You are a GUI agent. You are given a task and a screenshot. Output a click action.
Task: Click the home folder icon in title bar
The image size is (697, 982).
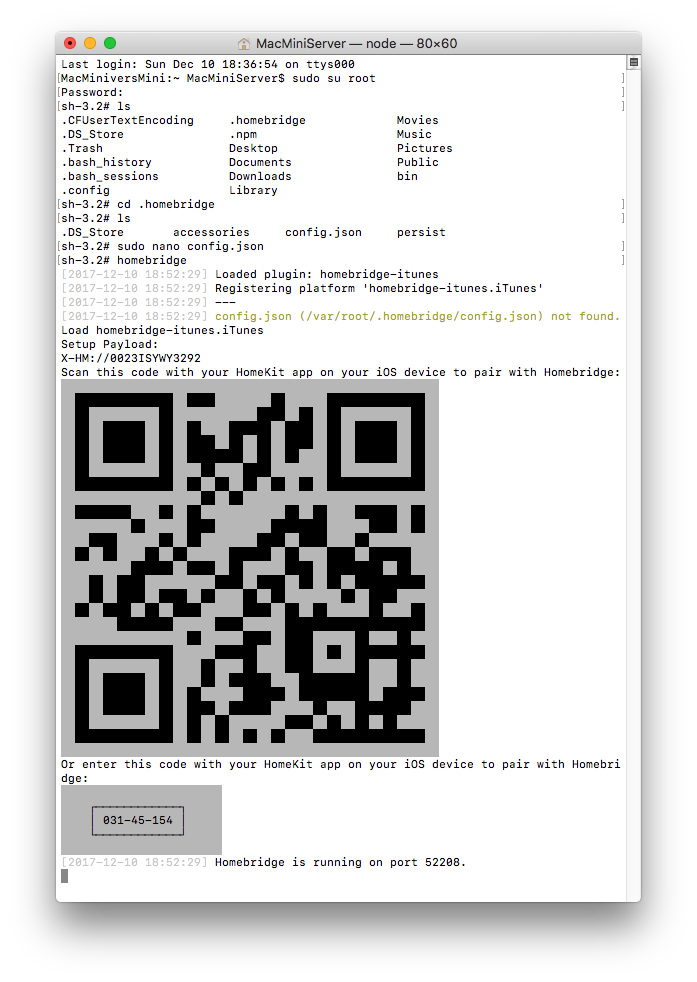pos(244,44)
